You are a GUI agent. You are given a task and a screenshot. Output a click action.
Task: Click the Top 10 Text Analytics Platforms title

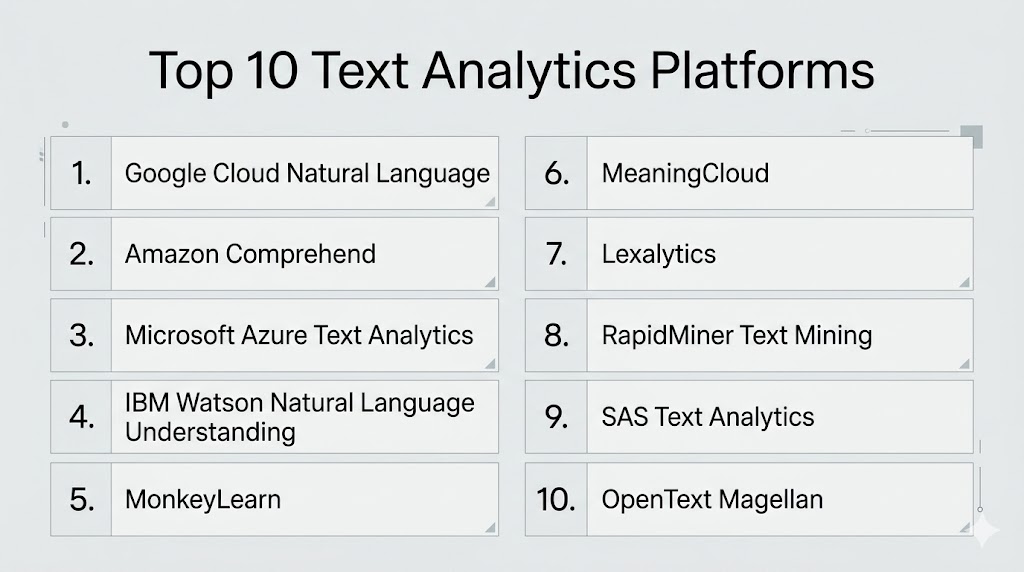511,71
